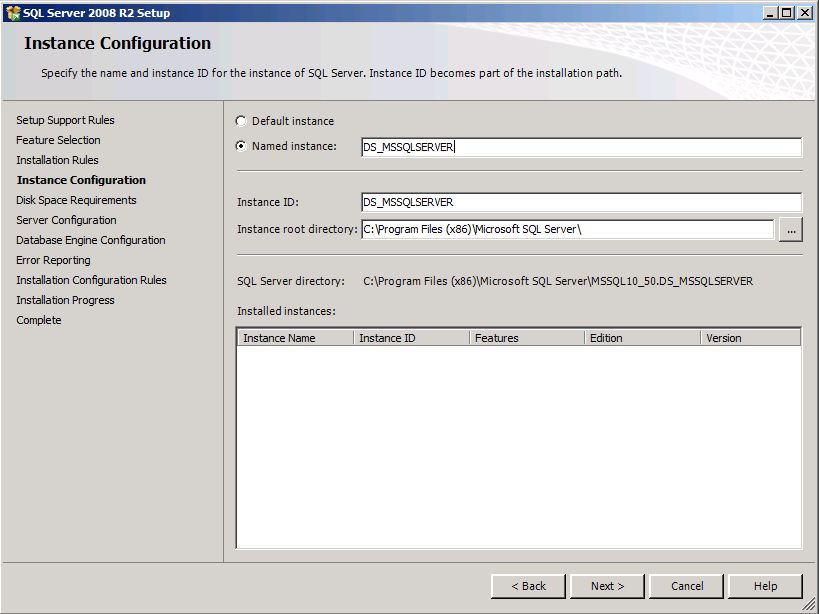Open the Error Reporting step
This screenshot has width=819, height=614.
51,259
